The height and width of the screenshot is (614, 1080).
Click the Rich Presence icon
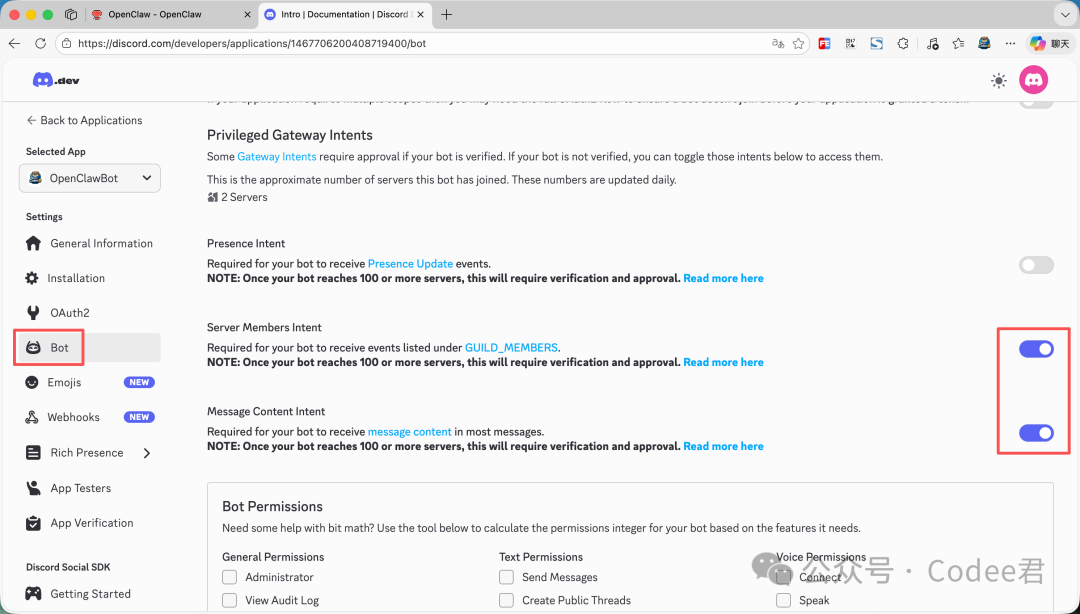(33, 453)
